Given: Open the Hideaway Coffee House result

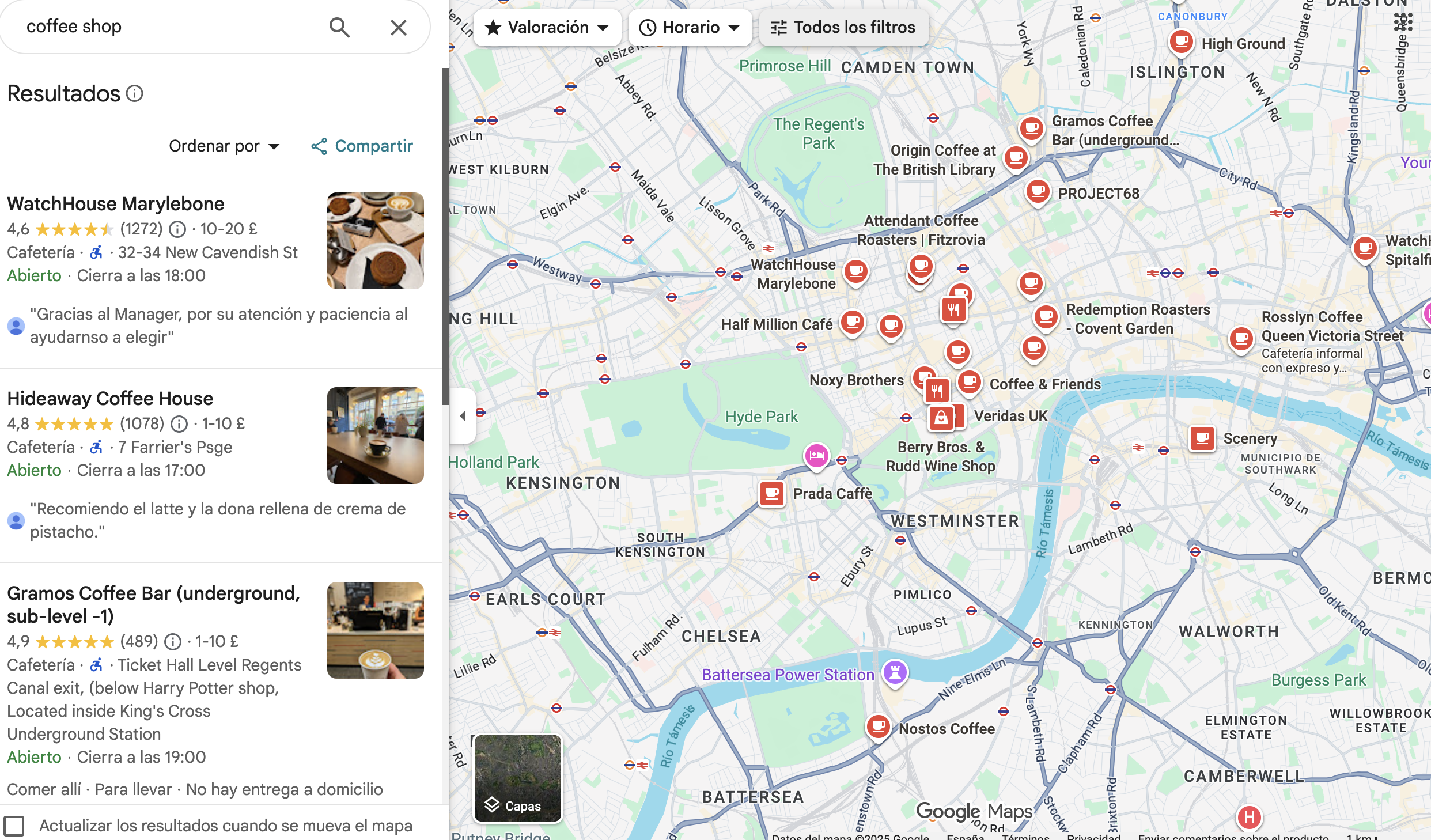Looking at the screenshot, I should (x=110, y=398).
